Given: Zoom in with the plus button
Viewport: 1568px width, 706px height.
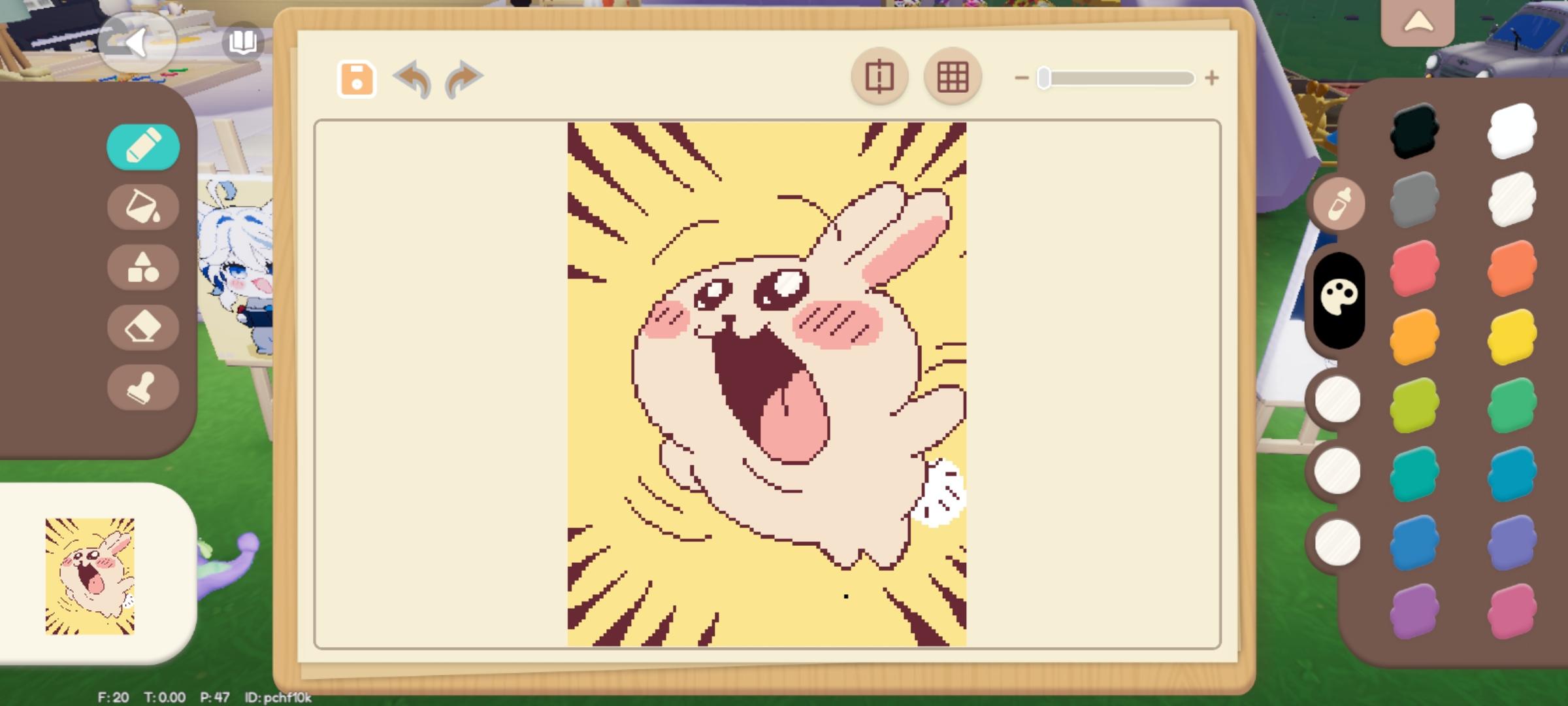Looking at the screenshot, I should click(x=1212, y=78).
